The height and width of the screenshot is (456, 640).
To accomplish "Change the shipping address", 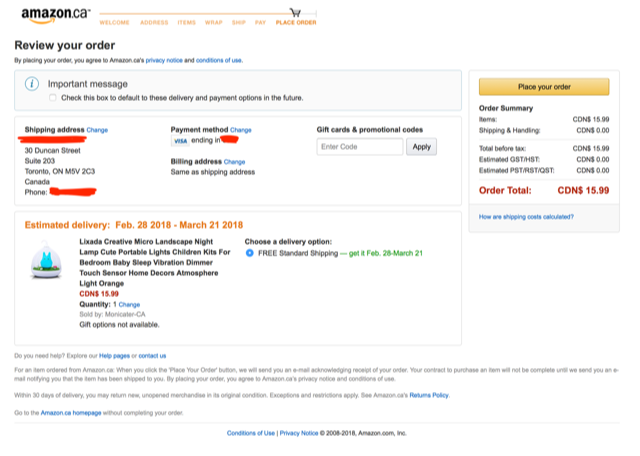I will (97, 130).
